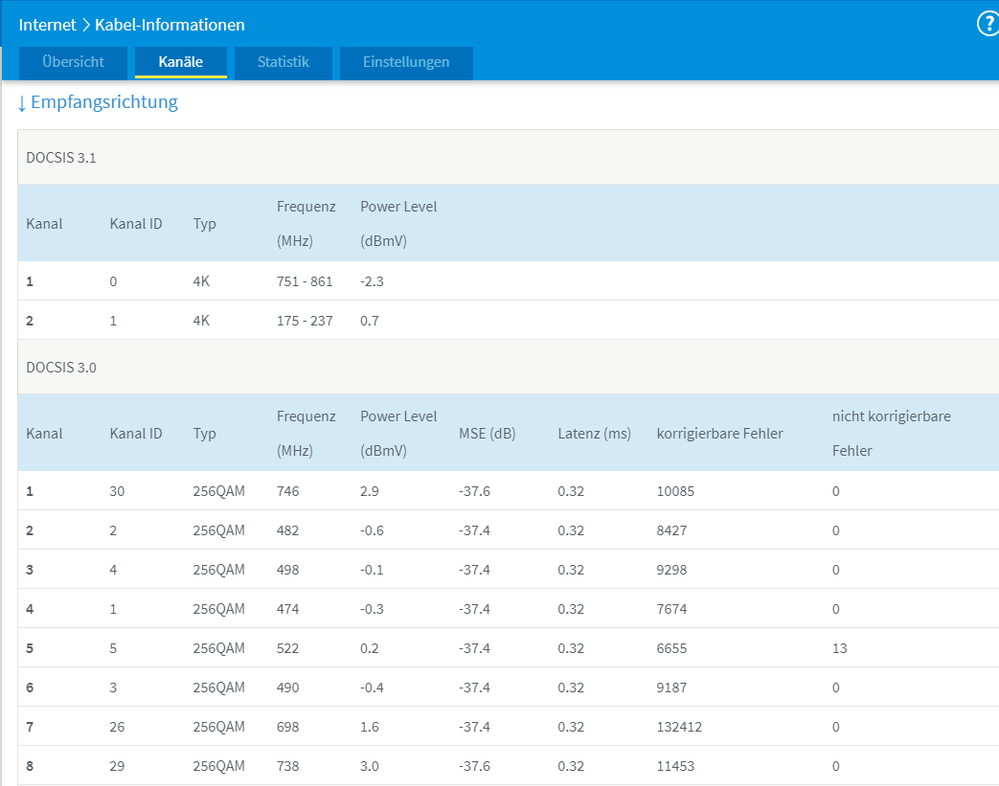Open the help question mark icon
The image size is (999, 786).
(x=989, y=24)
